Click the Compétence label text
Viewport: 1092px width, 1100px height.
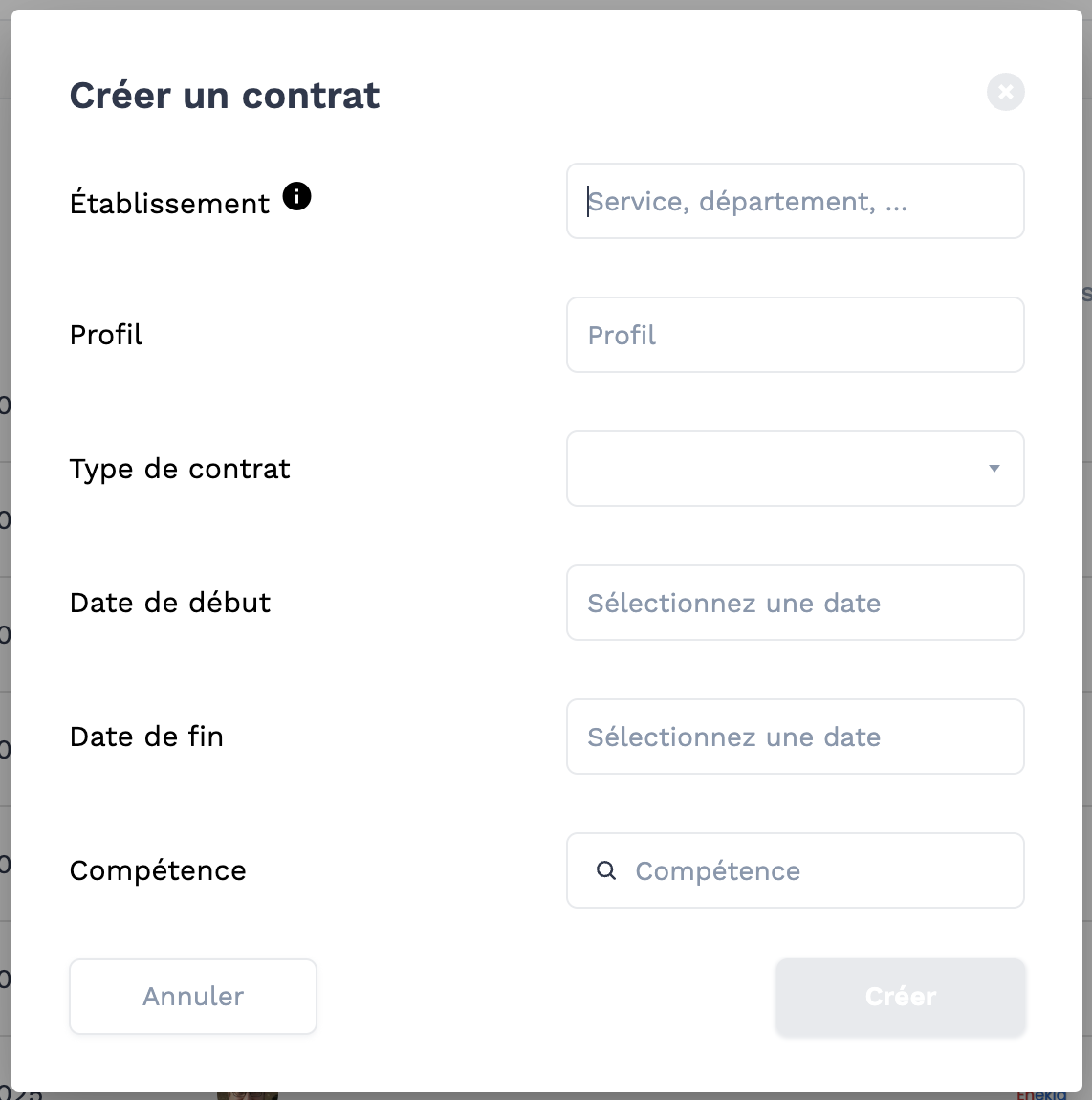(158, 871)
